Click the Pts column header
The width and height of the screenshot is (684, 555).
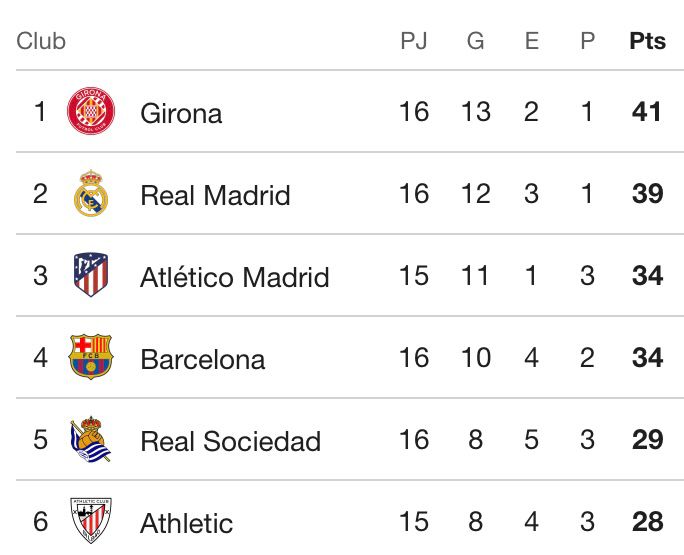[x=647, y=41]
